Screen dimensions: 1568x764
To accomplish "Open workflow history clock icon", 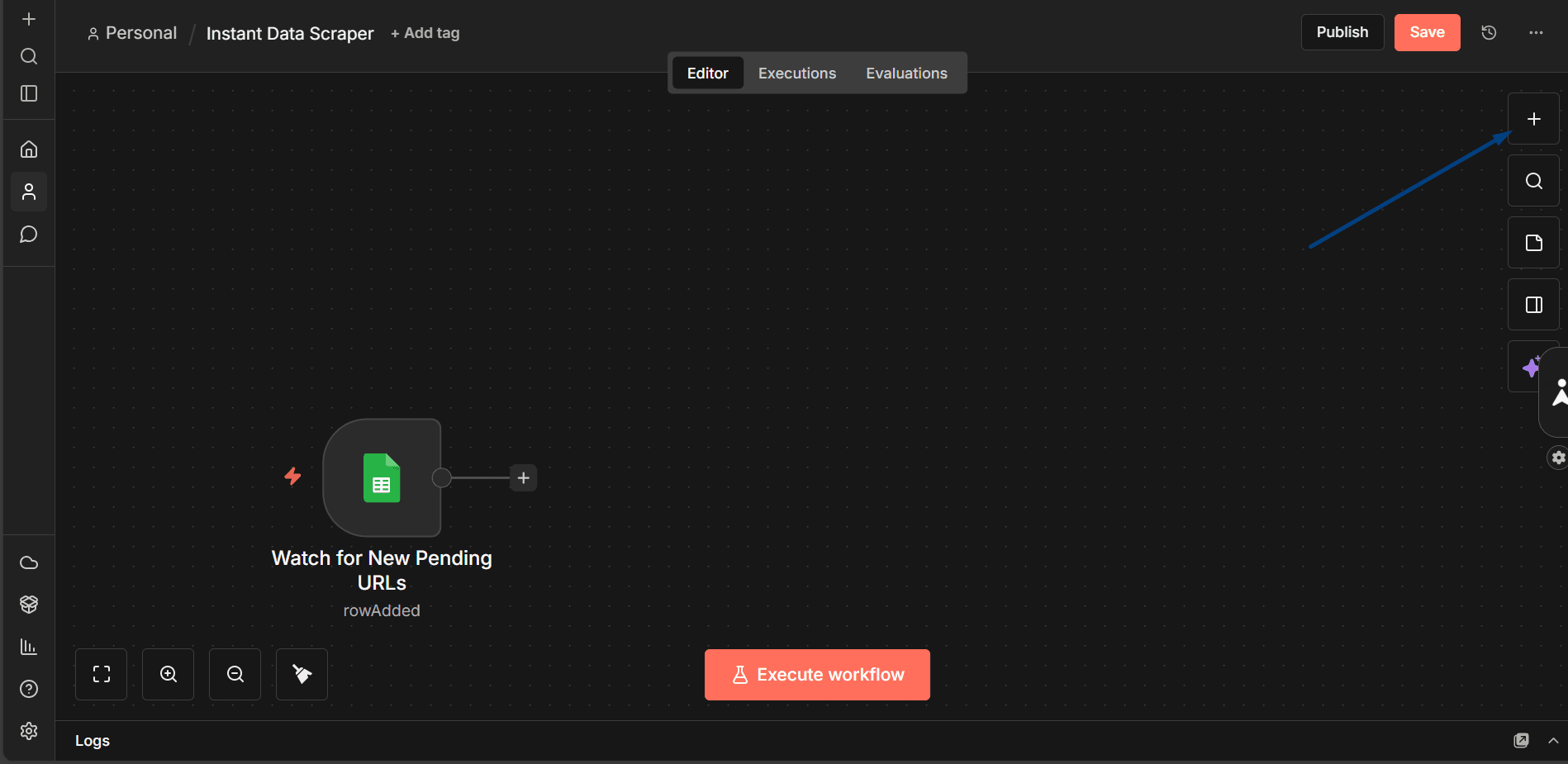I will coord(1489,33).
